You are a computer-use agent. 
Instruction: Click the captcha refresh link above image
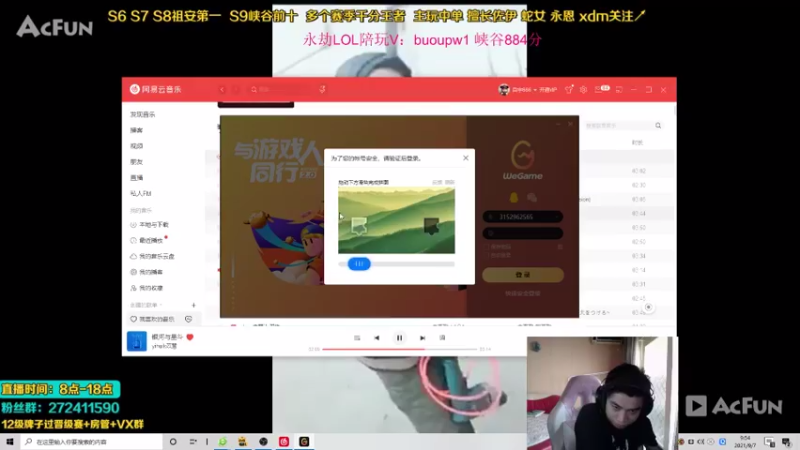(449, 182)
